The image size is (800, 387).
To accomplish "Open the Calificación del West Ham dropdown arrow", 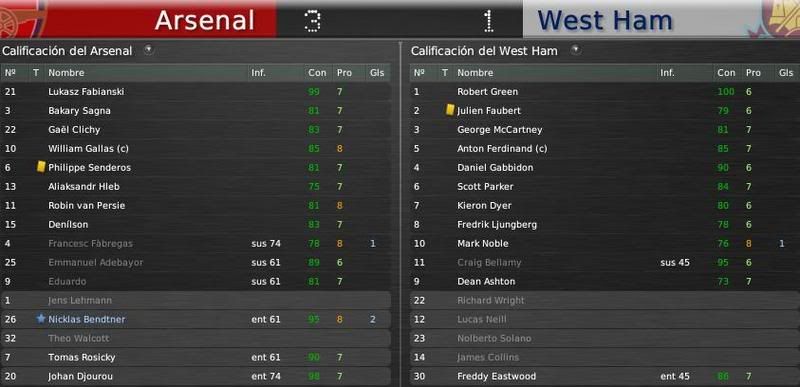I will 576,50.
